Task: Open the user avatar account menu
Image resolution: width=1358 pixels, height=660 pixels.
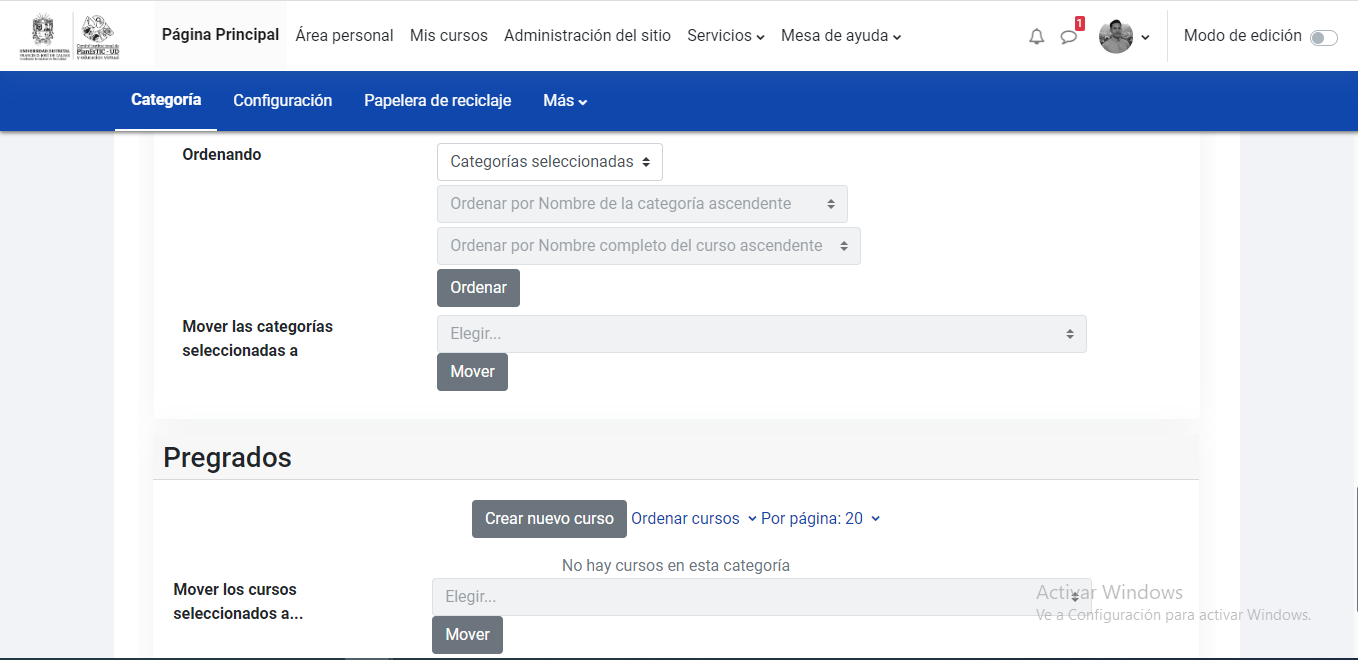Action: tap(1115, 36)
